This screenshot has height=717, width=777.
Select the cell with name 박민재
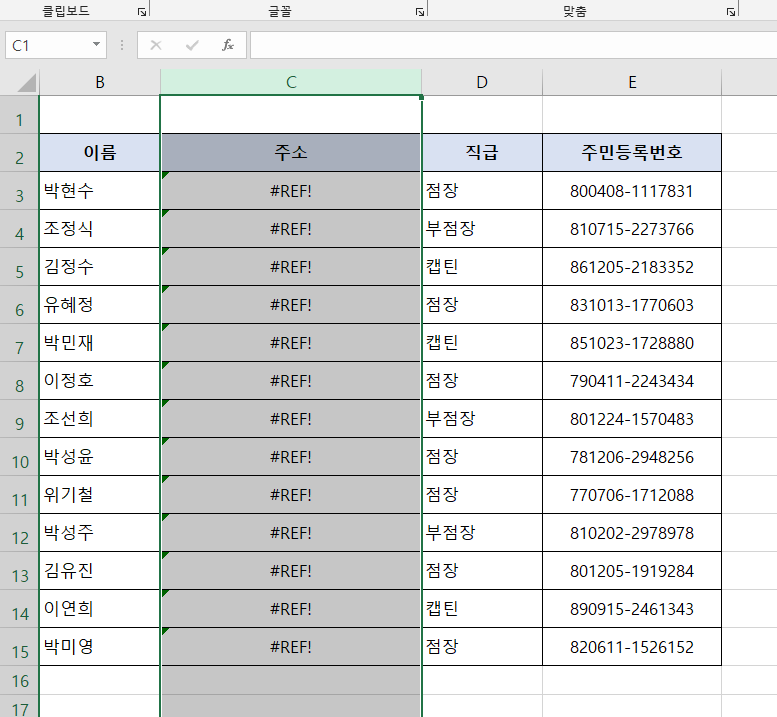coord(100,343)
